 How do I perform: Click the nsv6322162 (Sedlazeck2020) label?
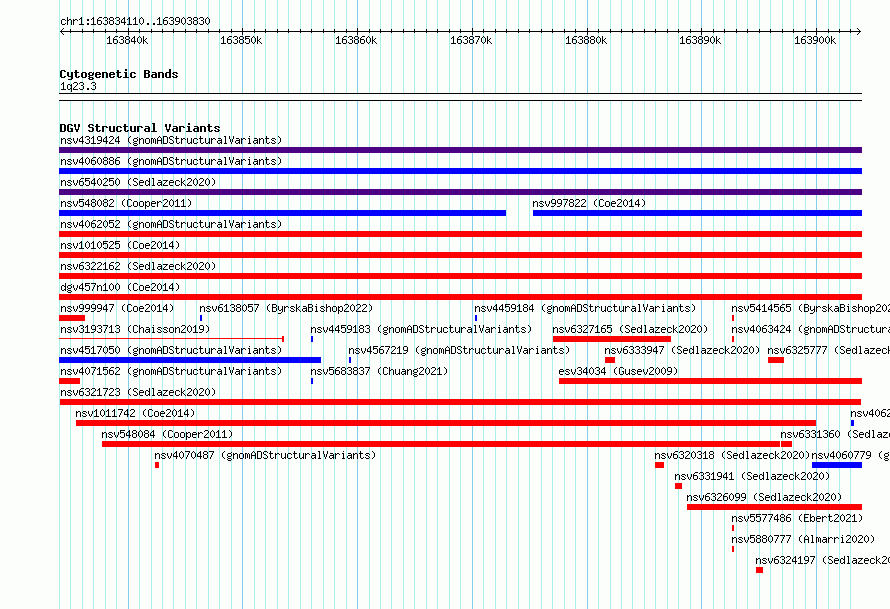[x=138, y=266]
